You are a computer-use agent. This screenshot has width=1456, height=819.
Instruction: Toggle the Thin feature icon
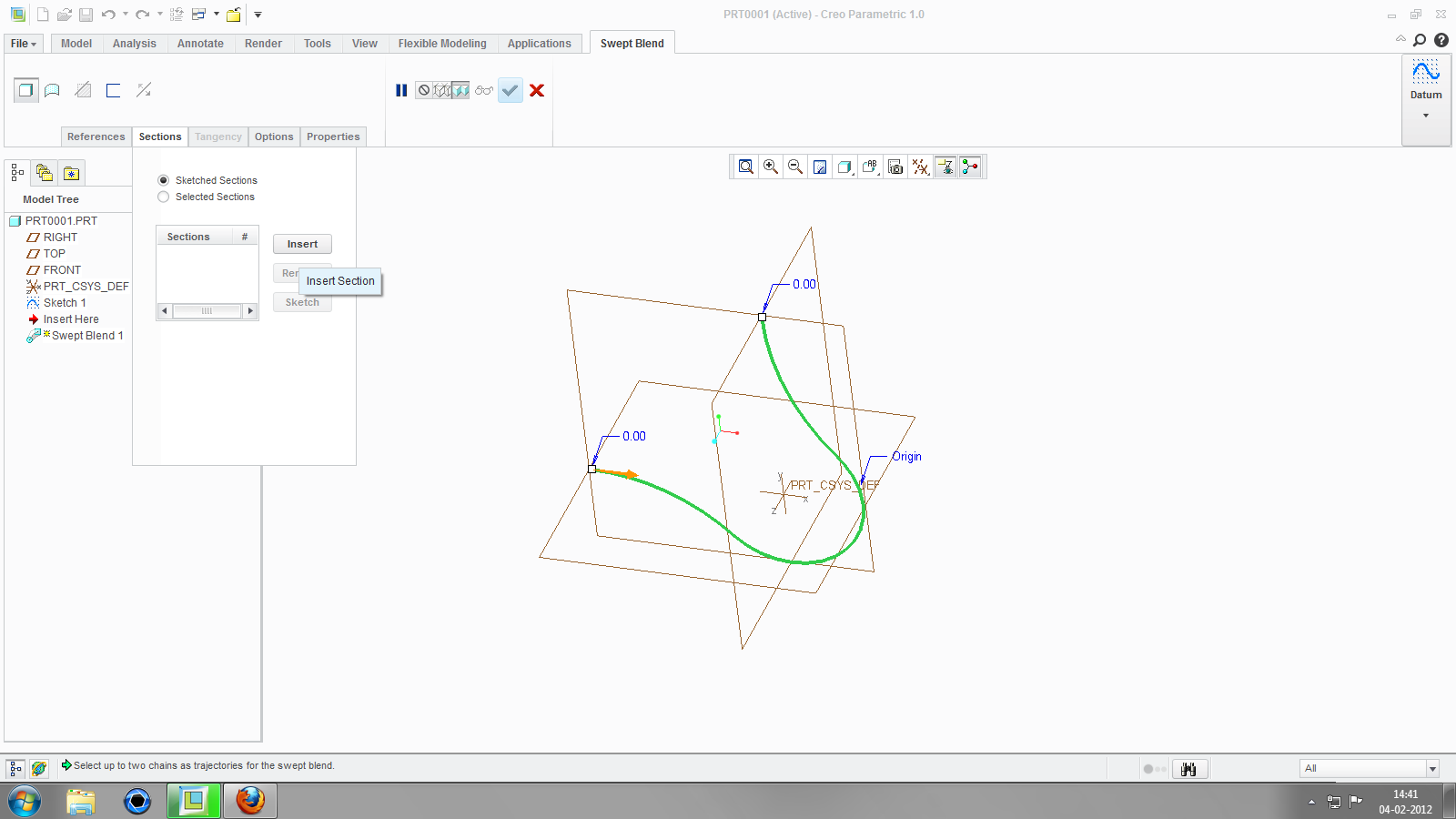click(x=113, y=90)
